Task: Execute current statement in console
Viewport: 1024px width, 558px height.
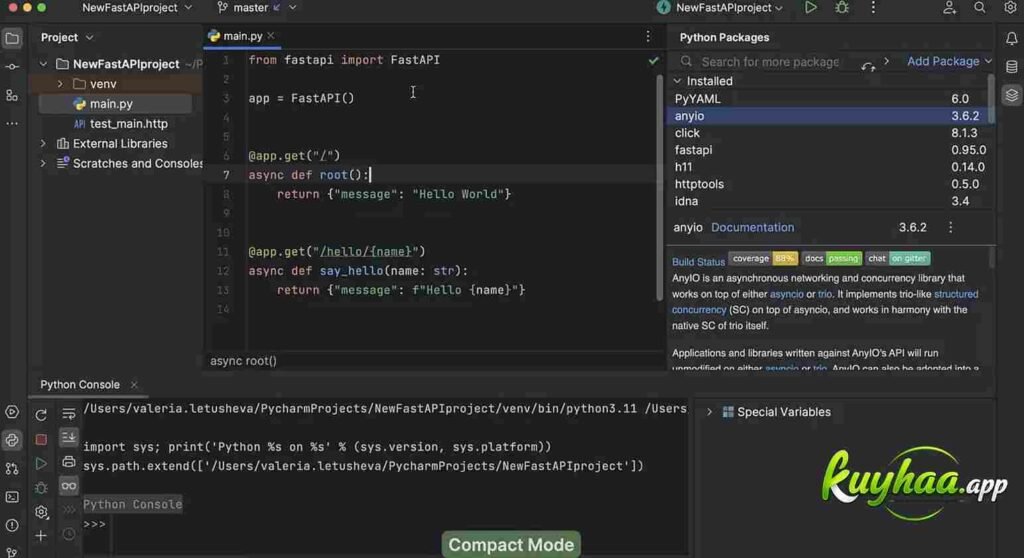Action: pyautogui.click(x=41, y=463)
